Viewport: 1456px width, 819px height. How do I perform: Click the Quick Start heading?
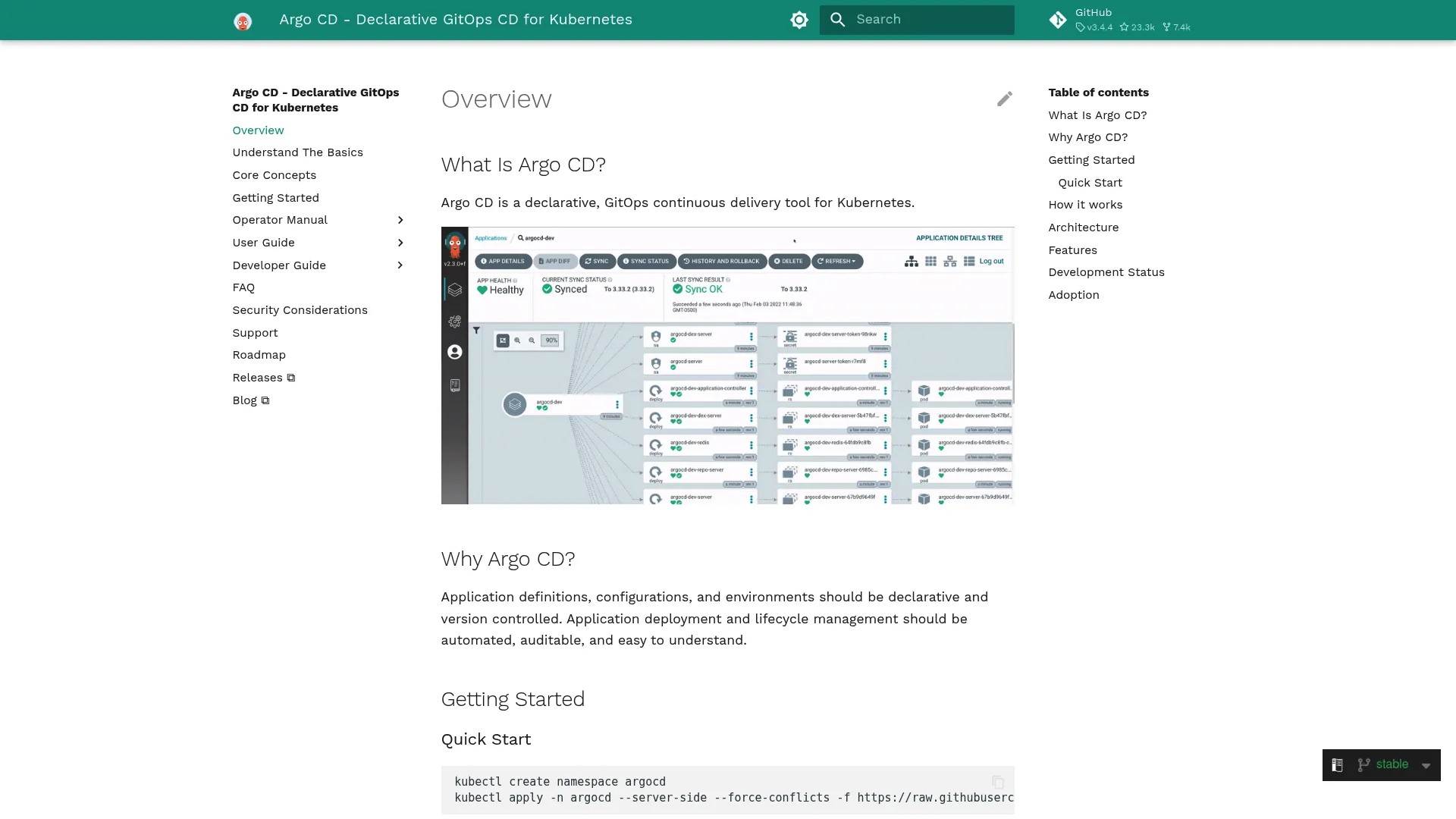point(485,739)
